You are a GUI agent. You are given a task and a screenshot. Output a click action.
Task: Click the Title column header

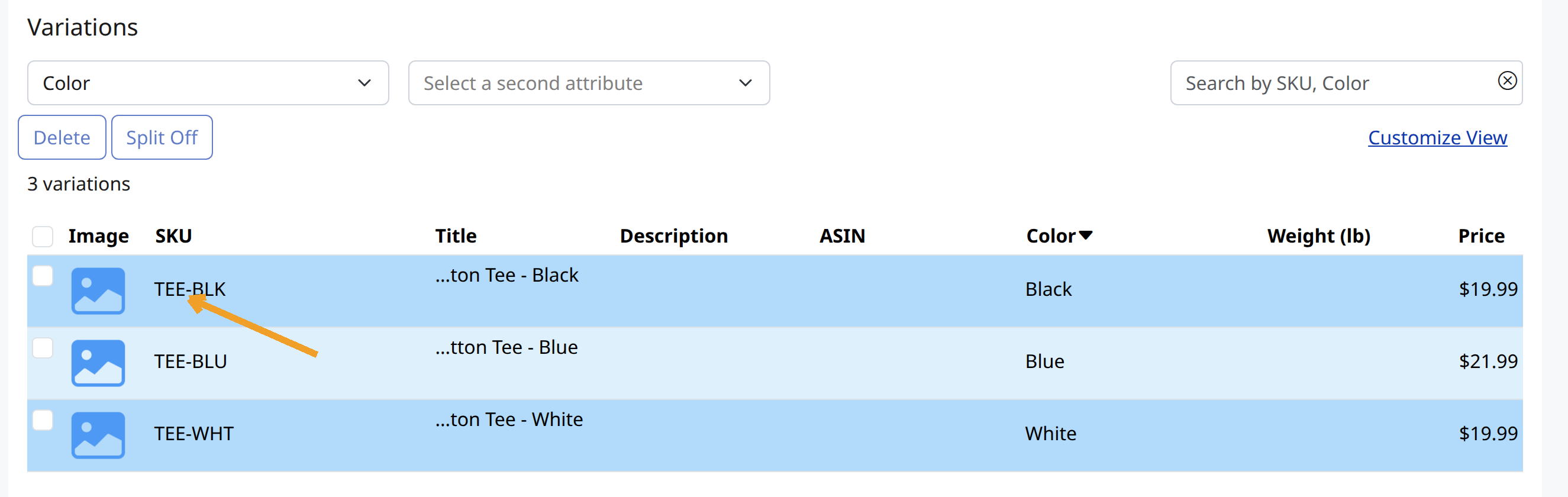pyautogui.click(x=455, y=235)
